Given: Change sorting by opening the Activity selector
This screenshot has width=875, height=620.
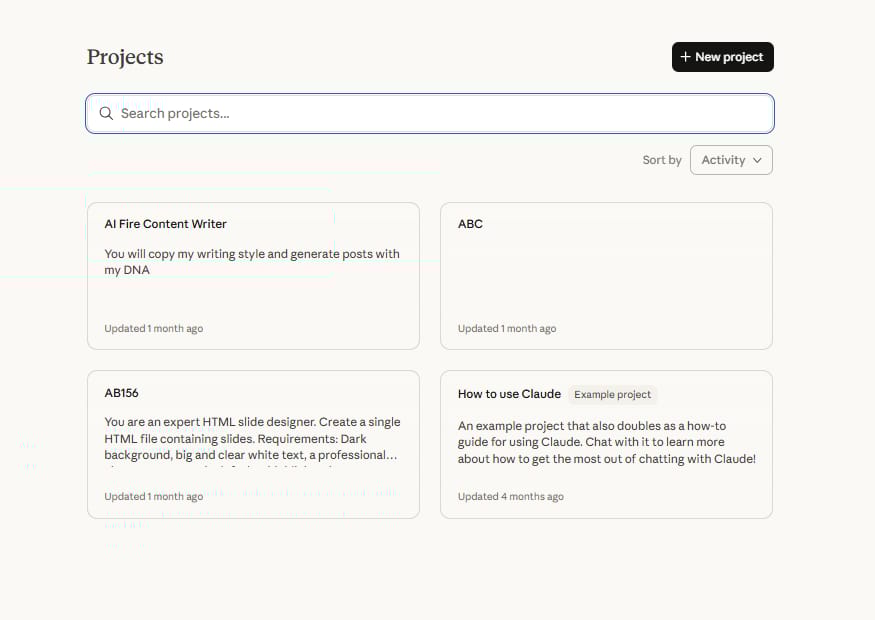Looking at the screenshot, I should (731, 160).
